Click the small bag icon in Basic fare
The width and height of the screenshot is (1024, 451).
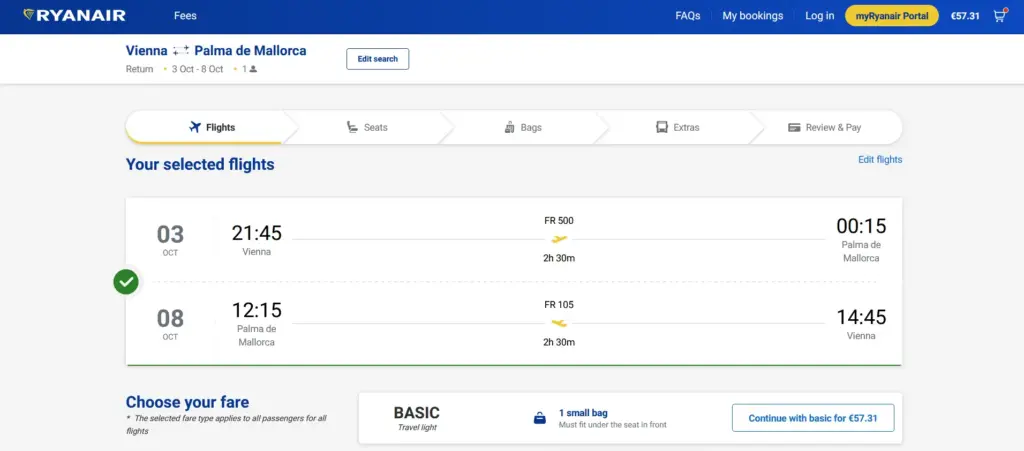click(x=539, y=418)
